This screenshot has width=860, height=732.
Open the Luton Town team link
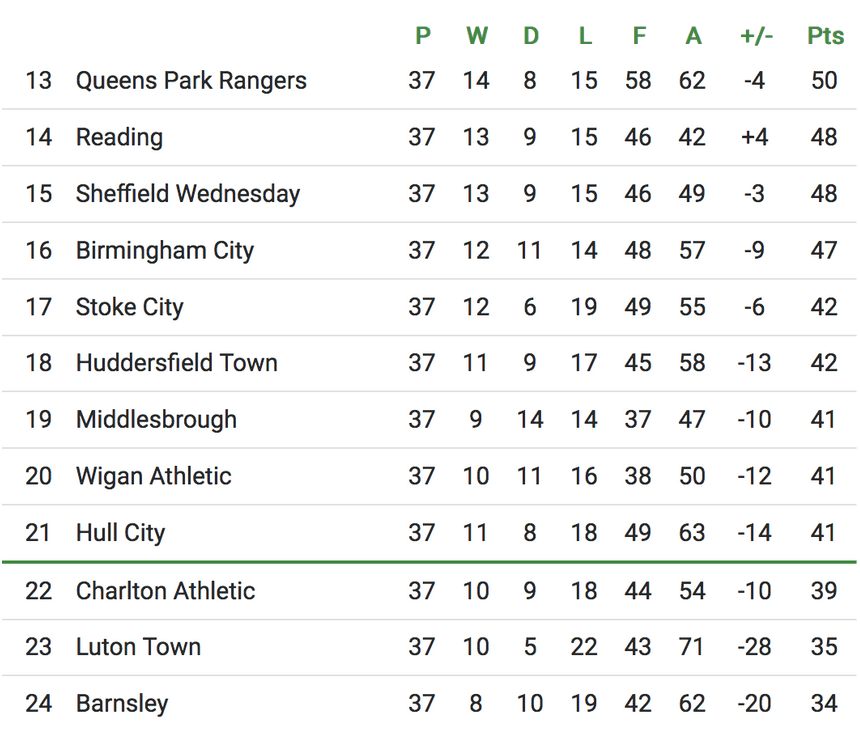[138, 647]
